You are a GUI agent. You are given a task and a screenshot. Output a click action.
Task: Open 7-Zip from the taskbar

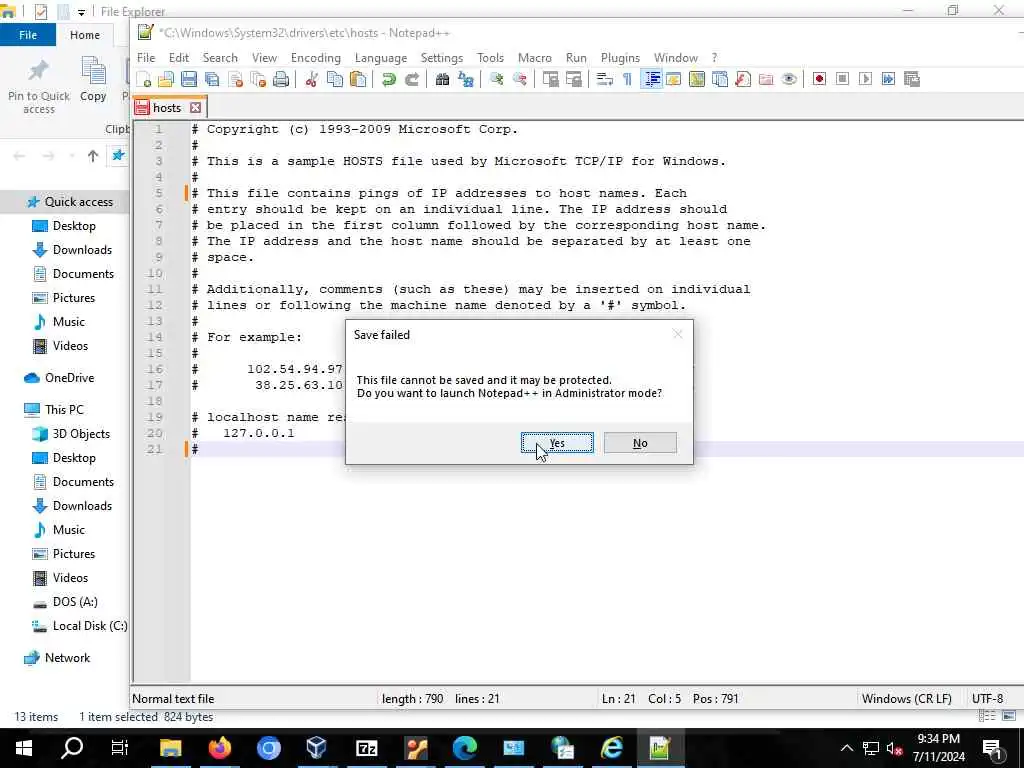click(367, 748)
